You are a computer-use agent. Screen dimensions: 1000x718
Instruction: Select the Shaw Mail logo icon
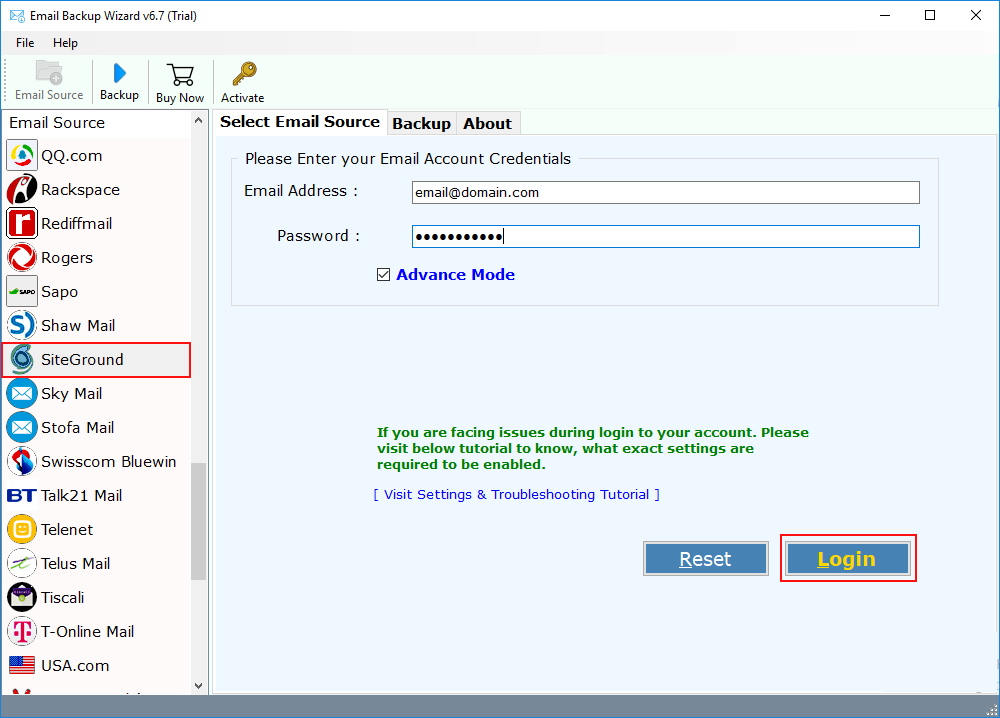point(22,325)
